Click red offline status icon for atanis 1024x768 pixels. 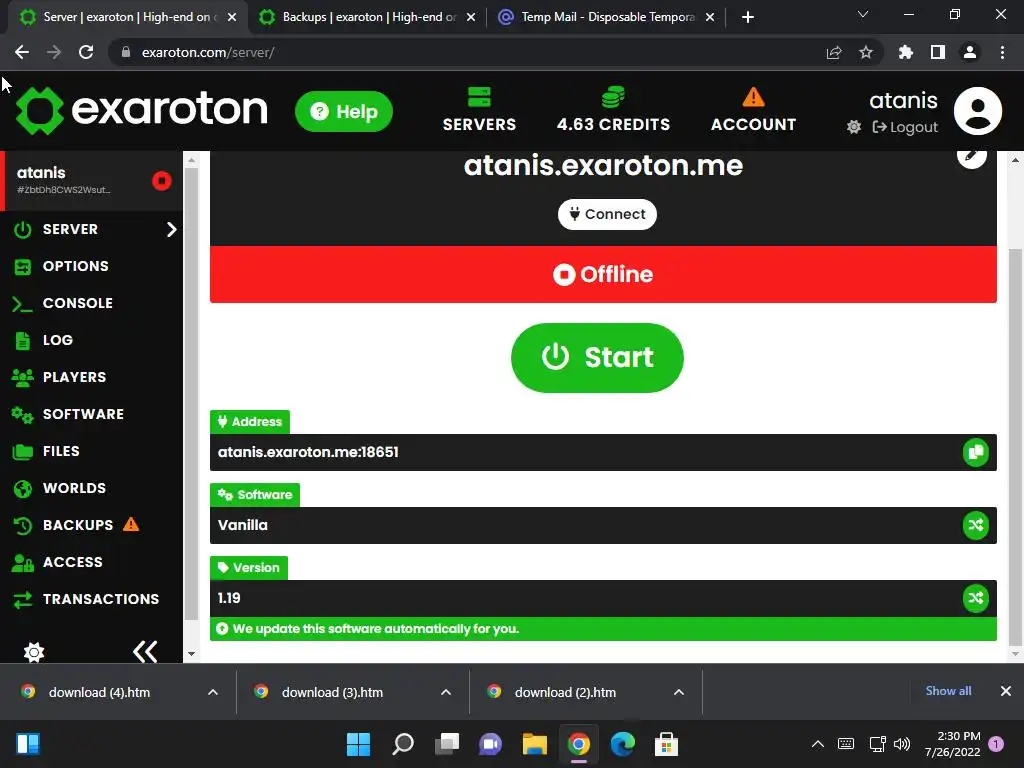point(162,181)
